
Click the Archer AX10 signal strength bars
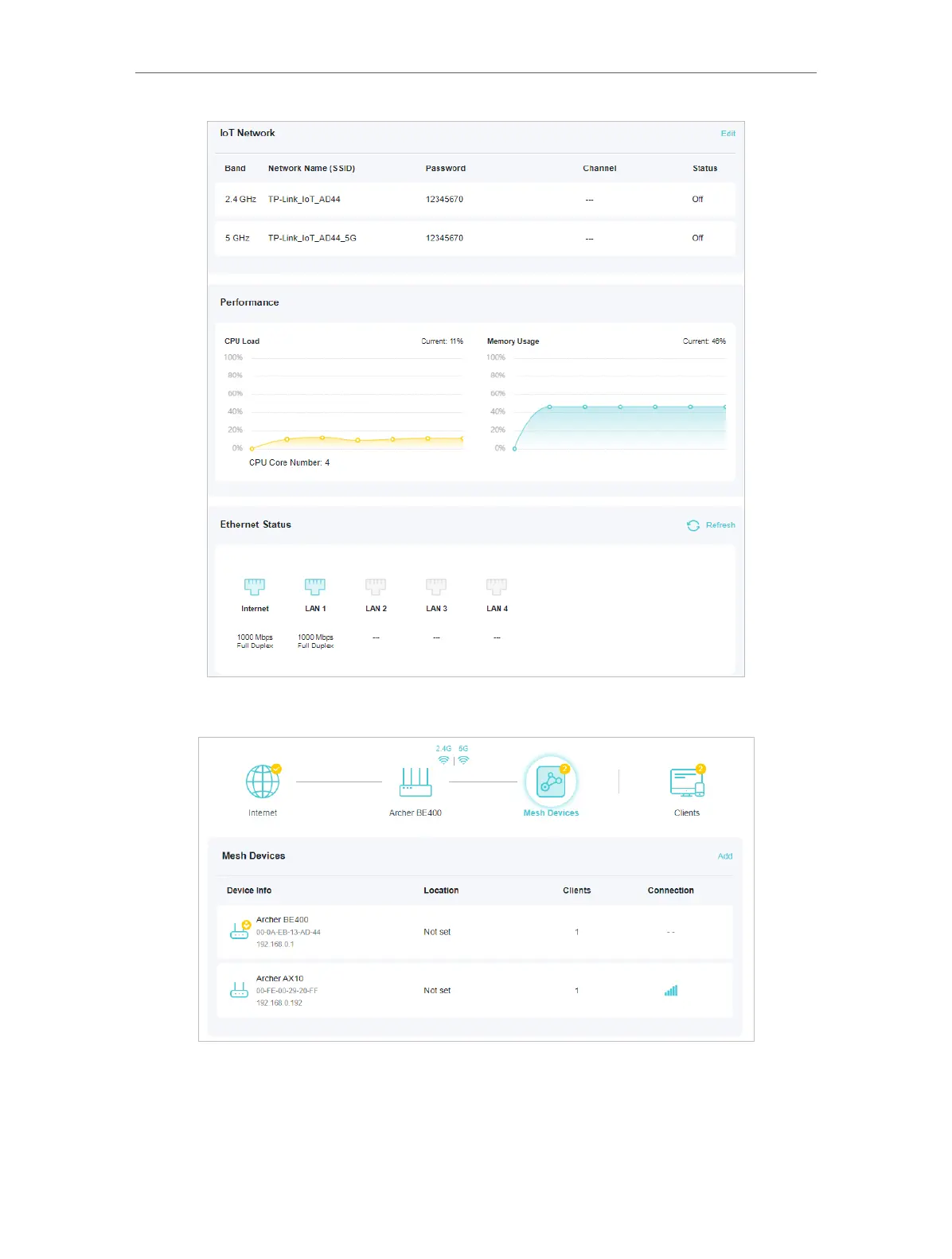671,991
